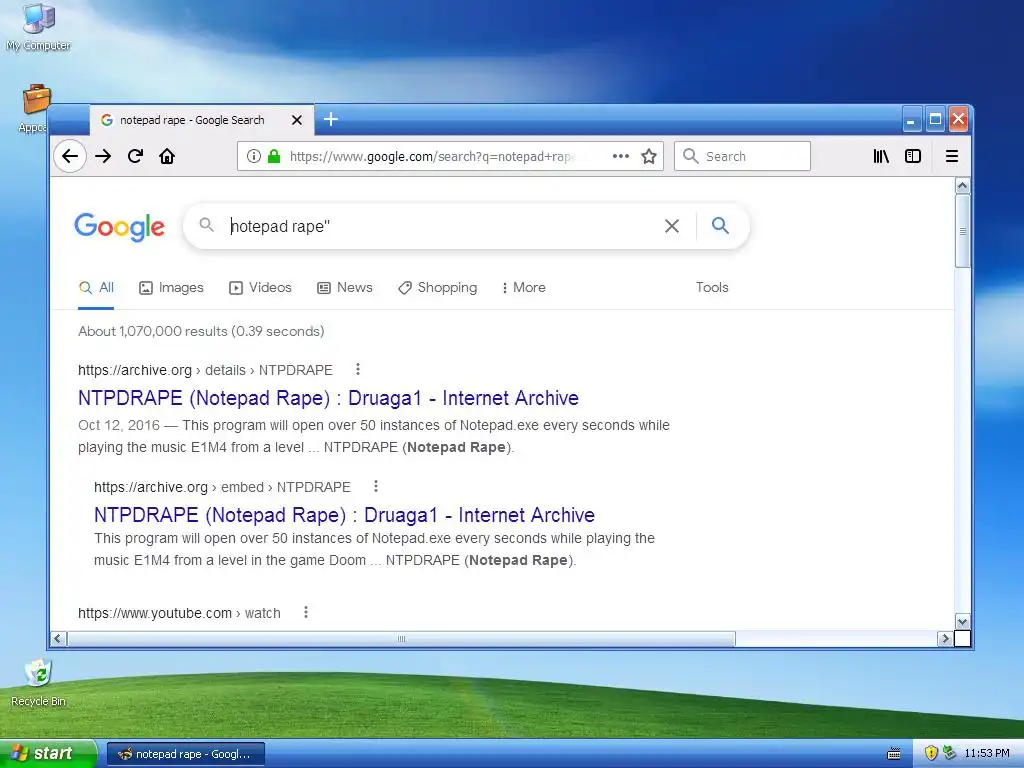Show site information icon in address bar

[253, 156]
